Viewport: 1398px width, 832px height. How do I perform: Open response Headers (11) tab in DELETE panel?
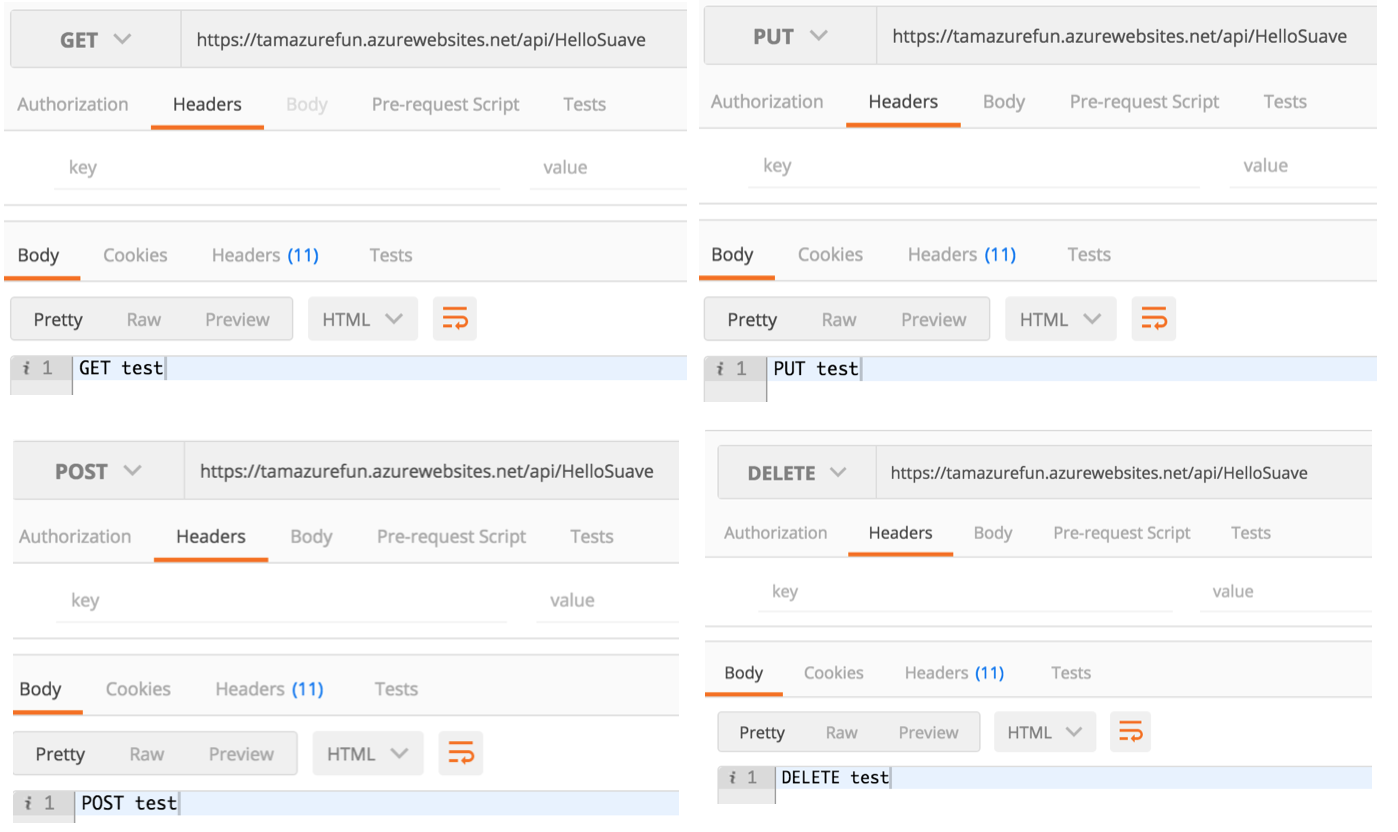[x=954, y=673]
